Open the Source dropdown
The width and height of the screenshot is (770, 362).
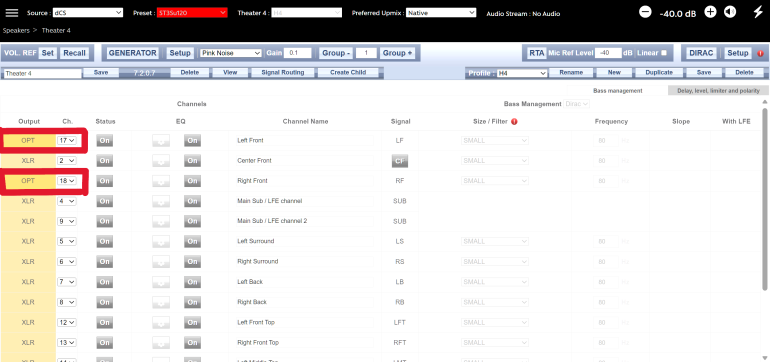[x=87, y=13]
